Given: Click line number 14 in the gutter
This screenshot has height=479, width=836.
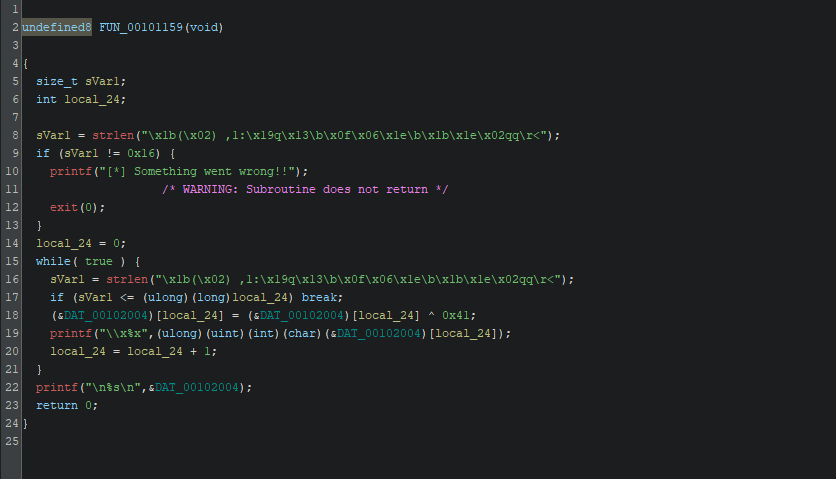Looking at the screenshot, I should (13, 243).
